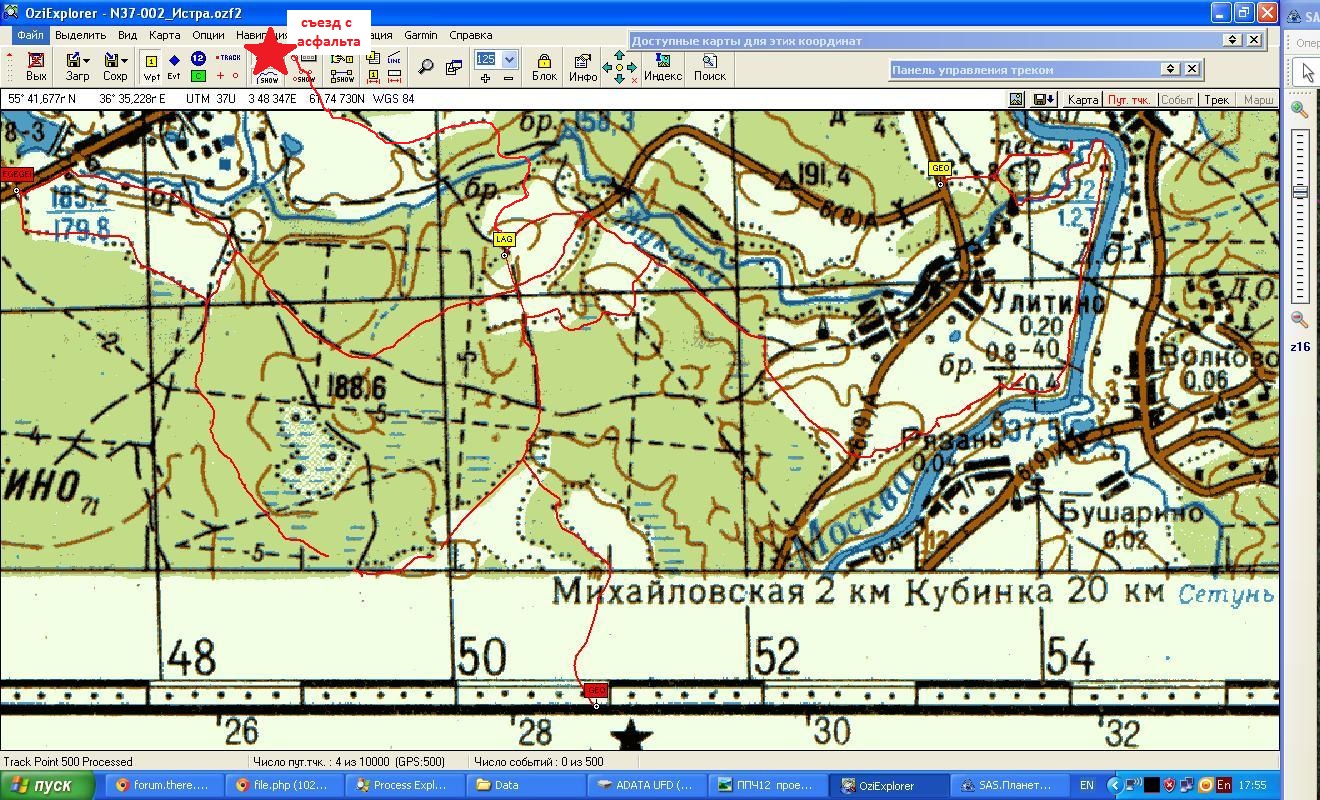Image resolution: width=1320 pixels, height=800 pixels.
Task: Switch to SAS.Планета in the taskbar
Action: (996, 785)
